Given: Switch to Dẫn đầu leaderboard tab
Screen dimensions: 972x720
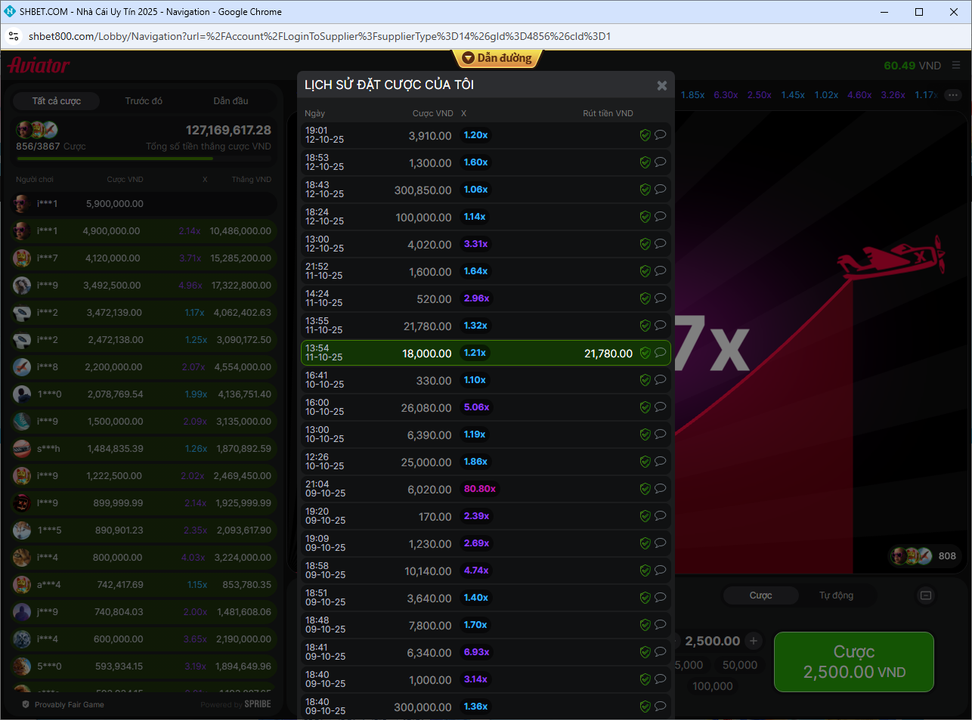Looking at the screenshot, I should tap(231, 101).
